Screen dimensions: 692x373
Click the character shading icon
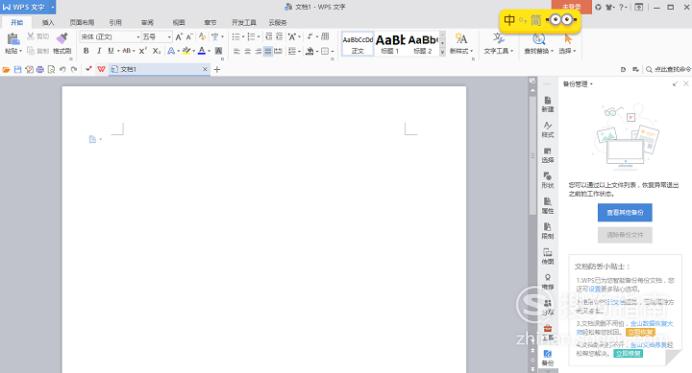[218, 51]
